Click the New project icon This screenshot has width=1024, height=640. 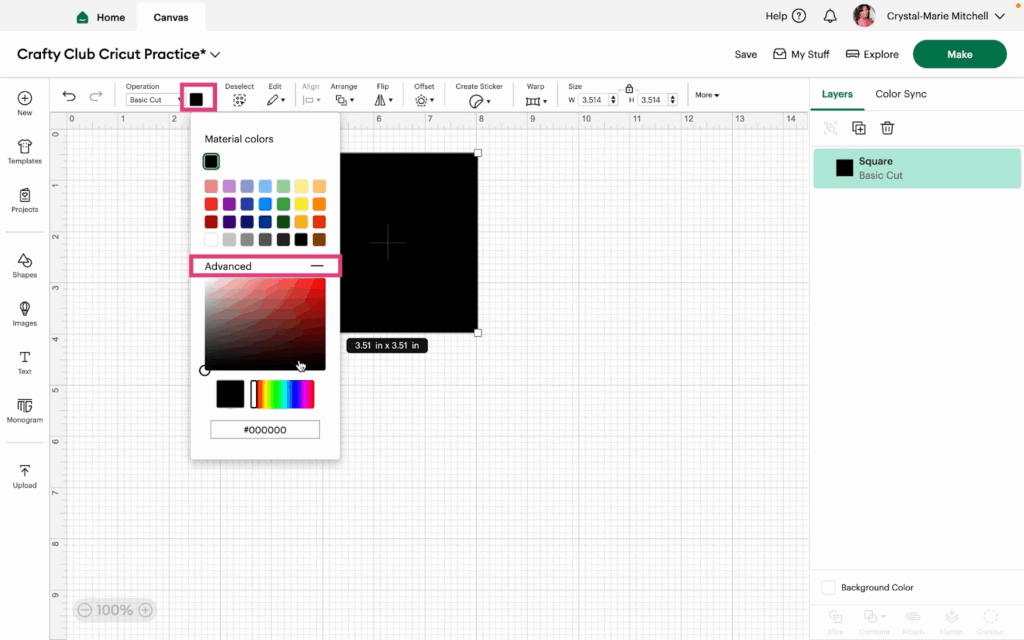click(x=25, y=99)
